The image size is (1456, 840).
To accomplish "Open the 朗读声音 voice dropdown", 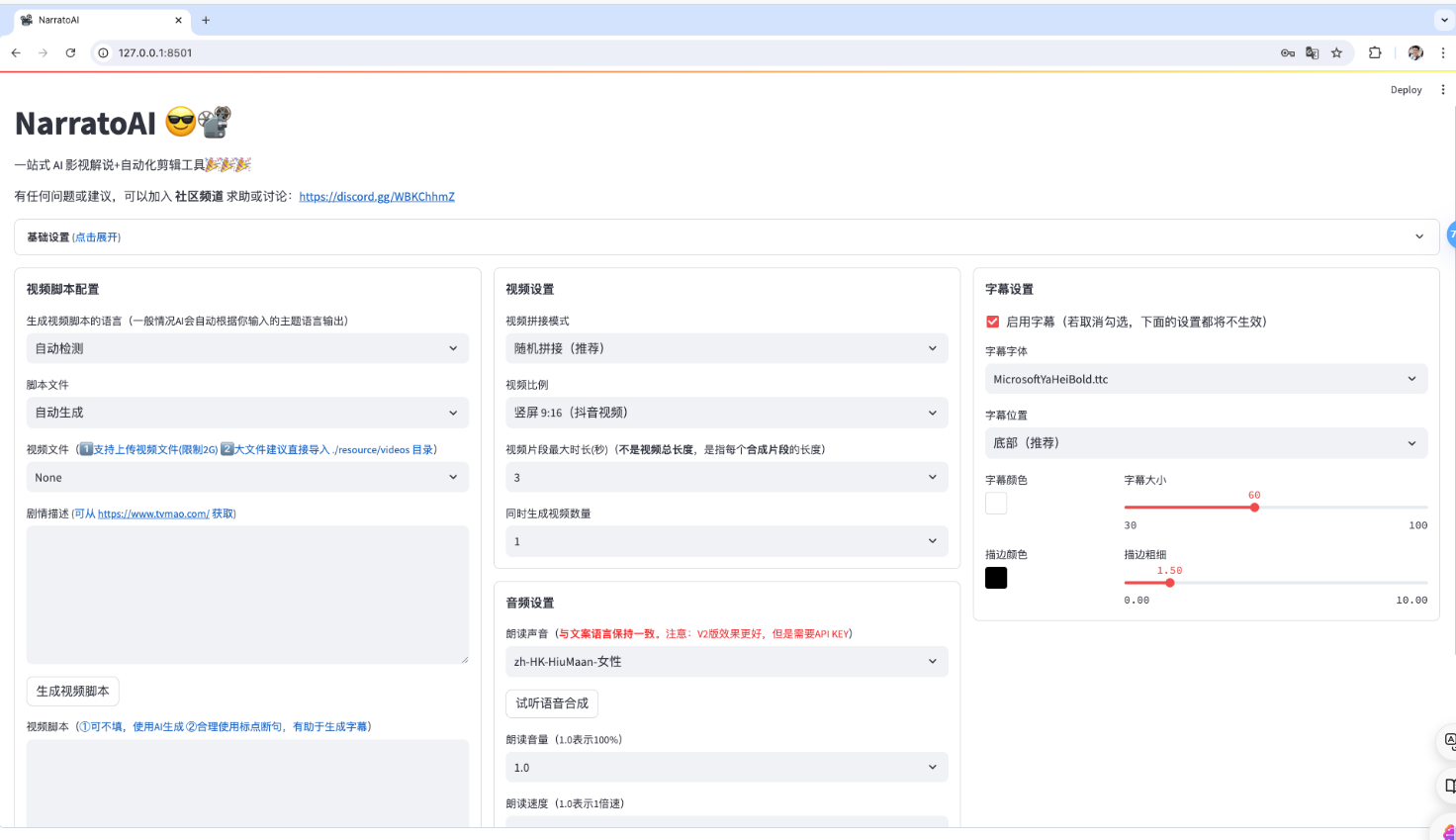I will tap(727, 662).
